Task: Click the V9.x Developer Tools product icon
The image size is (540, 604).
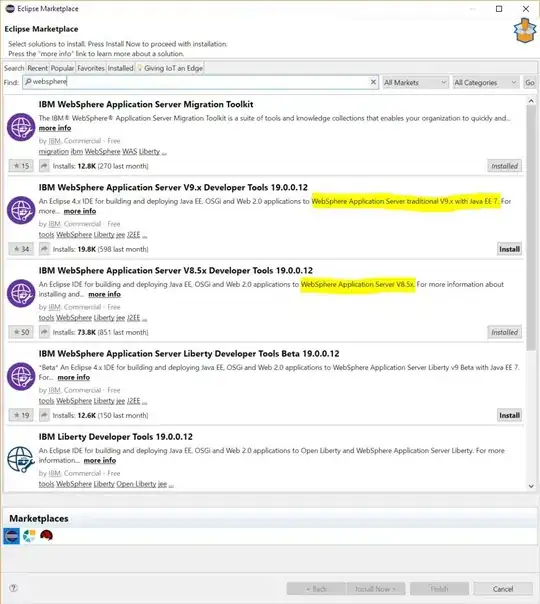Action: click(21, 210)
